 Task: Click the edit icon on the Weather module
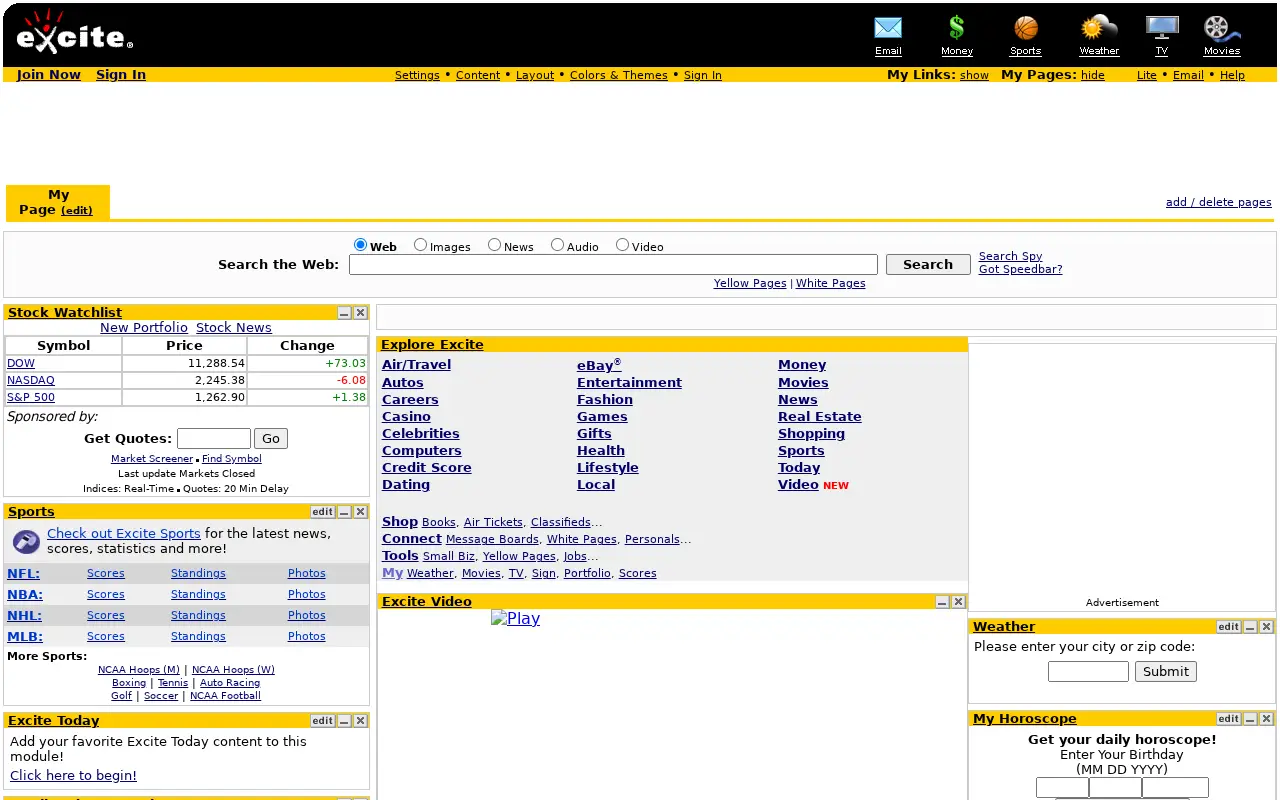point(1229,627)
